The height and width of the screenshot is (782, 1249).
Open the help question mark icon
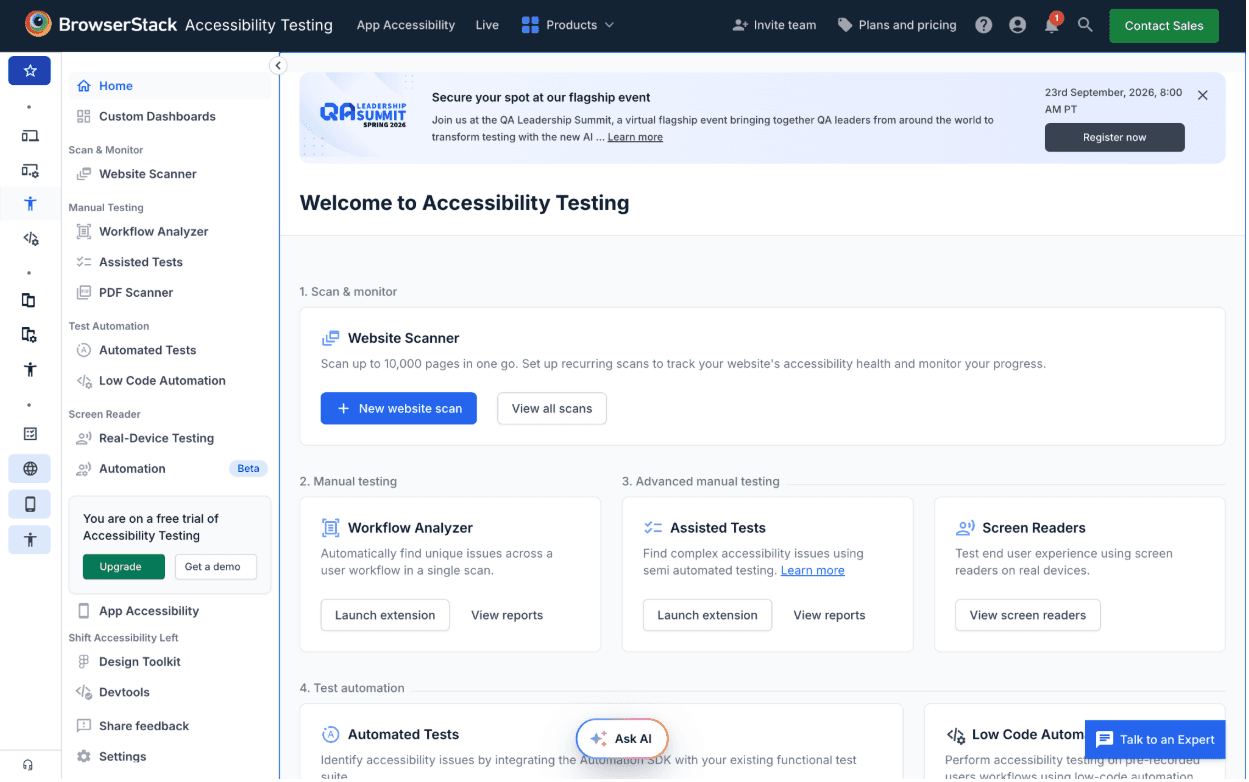click(986, 25)
